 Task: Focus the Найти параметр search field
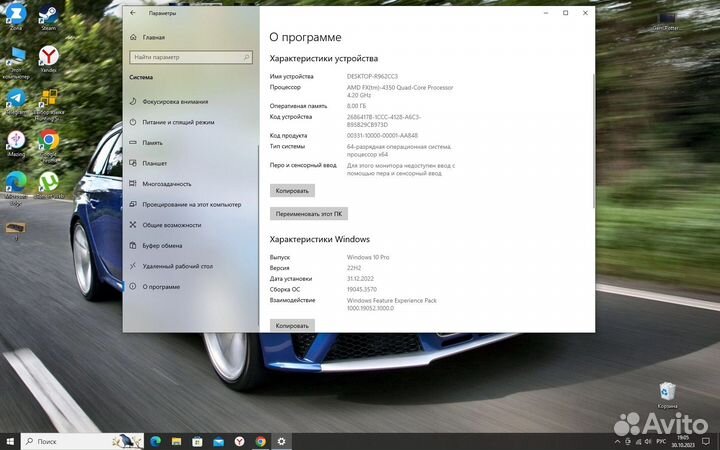[x=191, y=57]
